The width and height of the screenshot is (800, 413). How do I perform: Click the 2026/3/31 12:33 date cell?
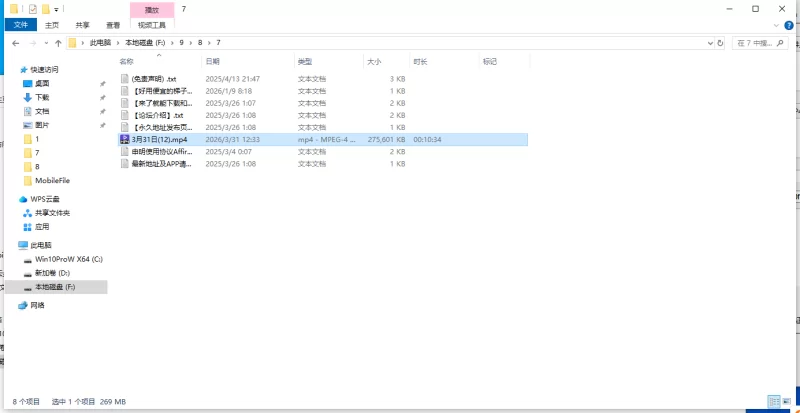[233, 139]
